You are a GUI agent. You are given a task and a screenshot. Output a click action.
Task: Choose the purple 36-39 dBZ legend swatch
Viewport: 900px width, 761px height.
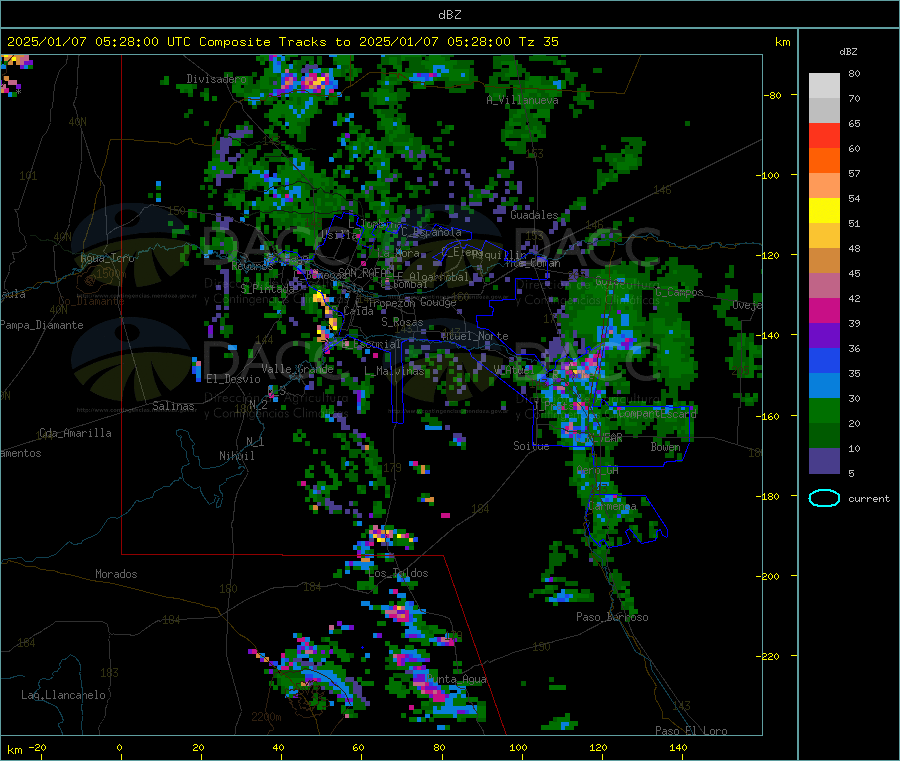pos(824,336)
